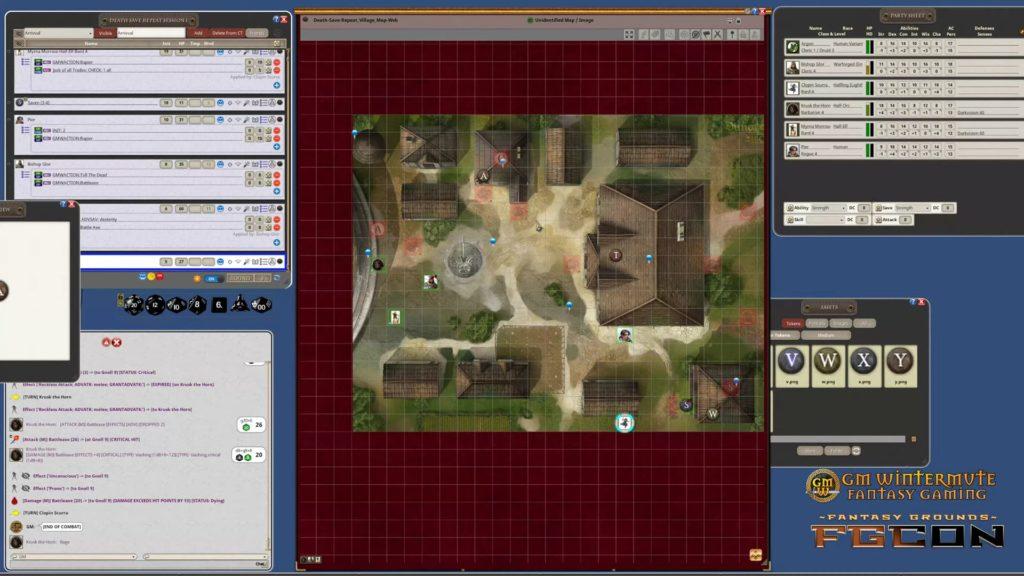Select the d10 die
Image resolution: width=1024 pixels, height=576 pixels.
tap(176, 305)
